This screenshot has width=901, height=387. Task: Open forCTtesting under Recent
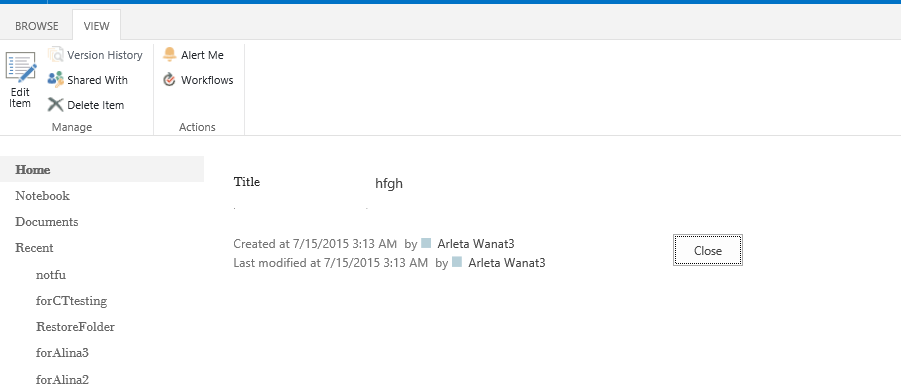tap(71, 301)
